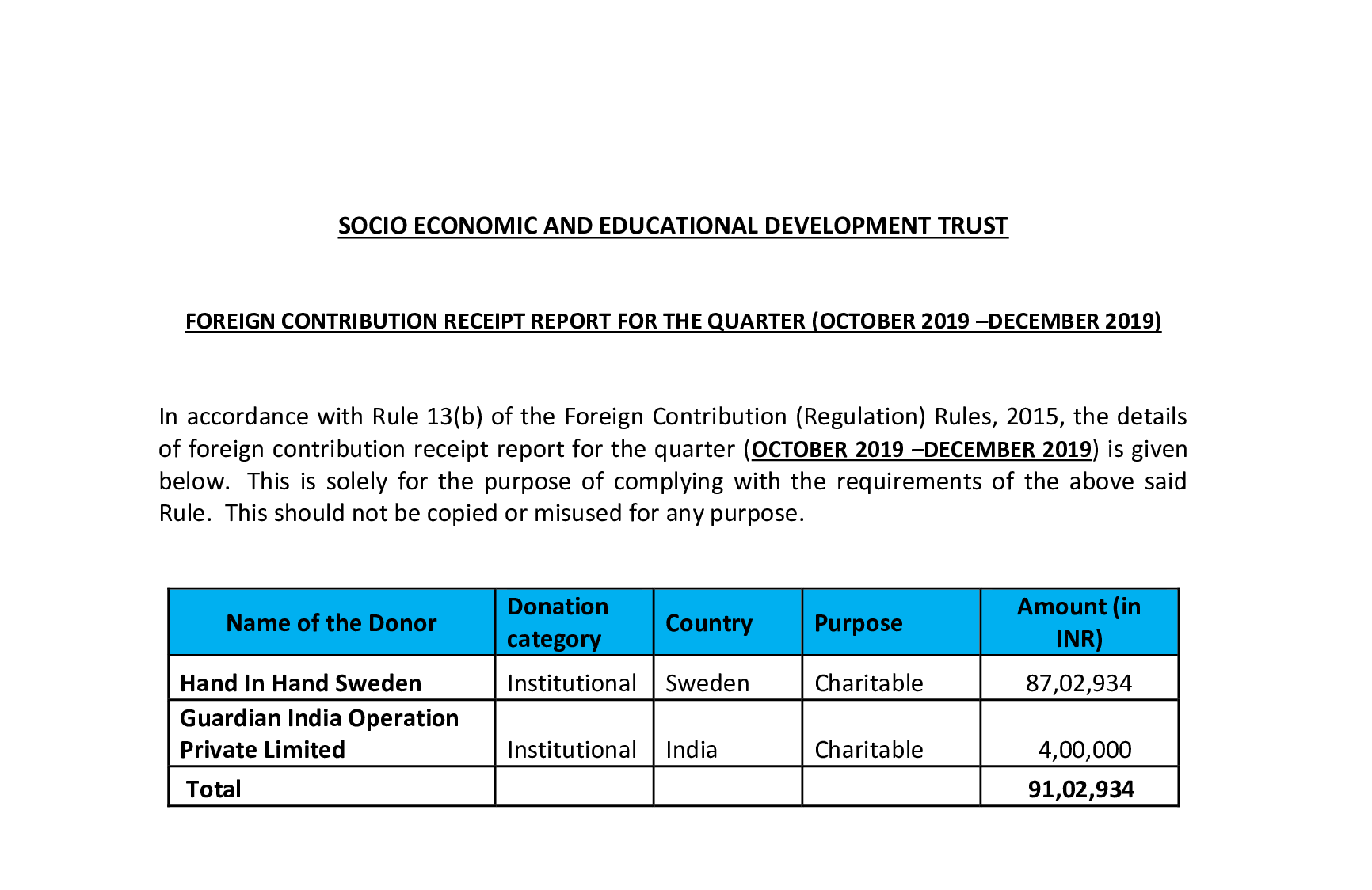This screenshot has height=890, width=1372.
Task: Select 'Institutional' in the Hand In Hand Sweden row
Action: (x=572, y=683)
